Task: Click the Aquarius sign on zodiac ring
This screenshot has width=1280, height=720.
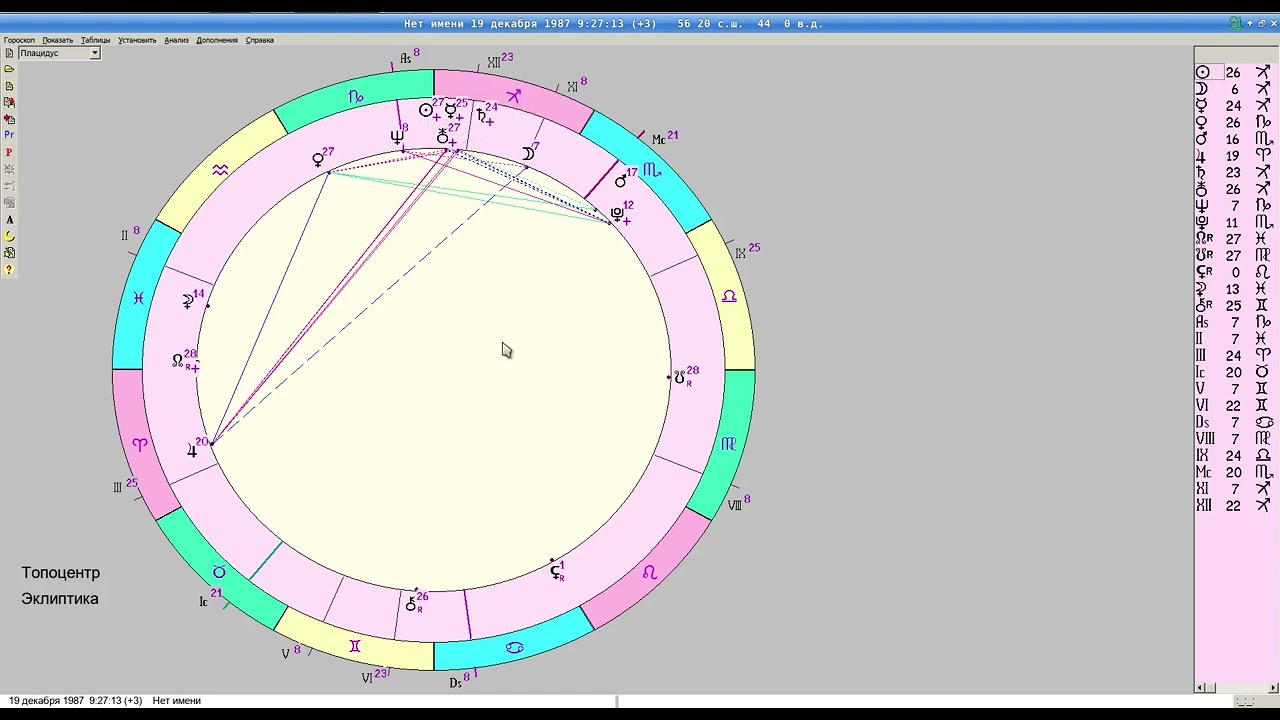Action: click(x=220, y=171)
